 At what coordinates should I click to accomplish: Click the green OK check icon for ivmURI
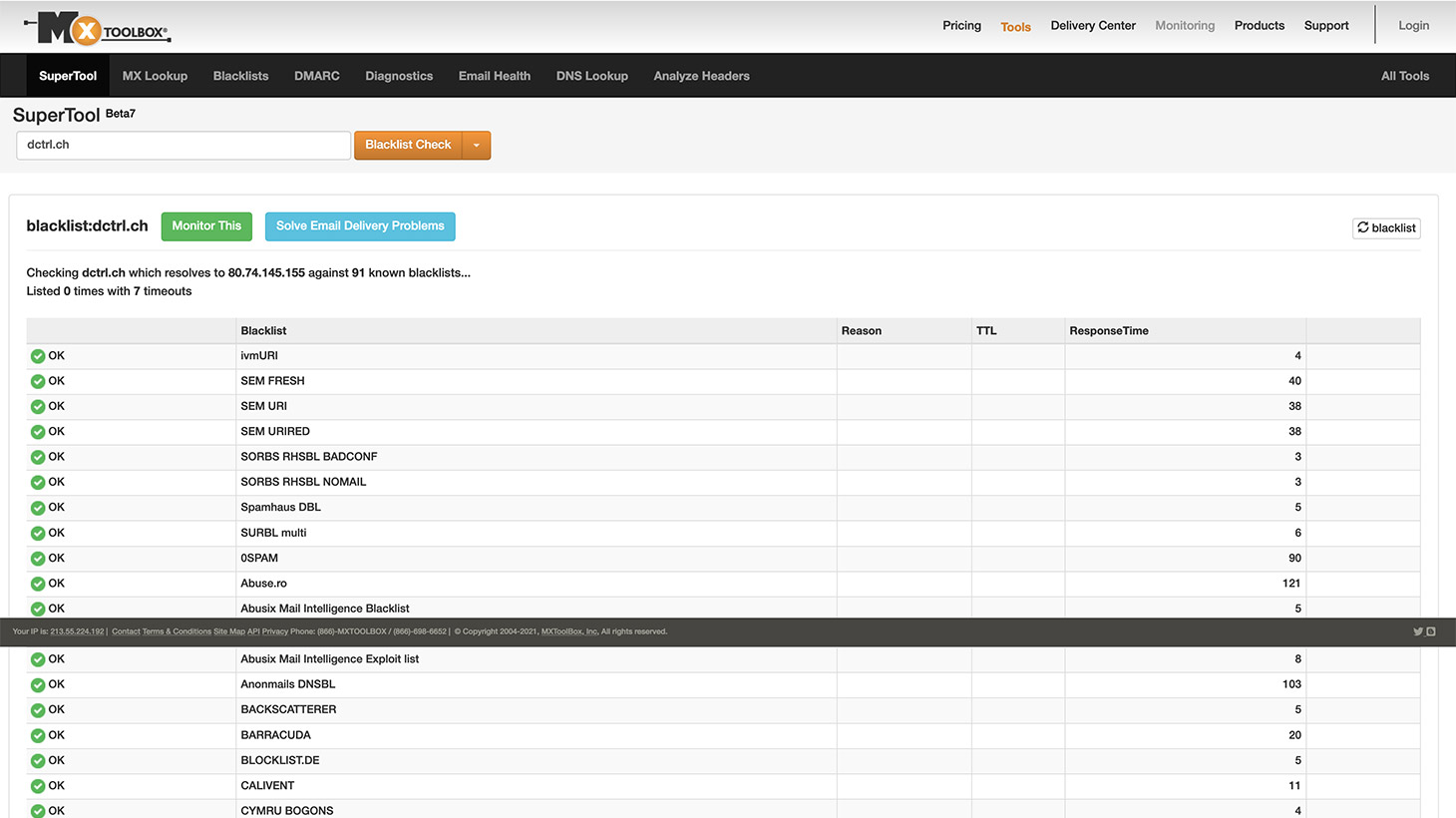[x=38, y=356]
